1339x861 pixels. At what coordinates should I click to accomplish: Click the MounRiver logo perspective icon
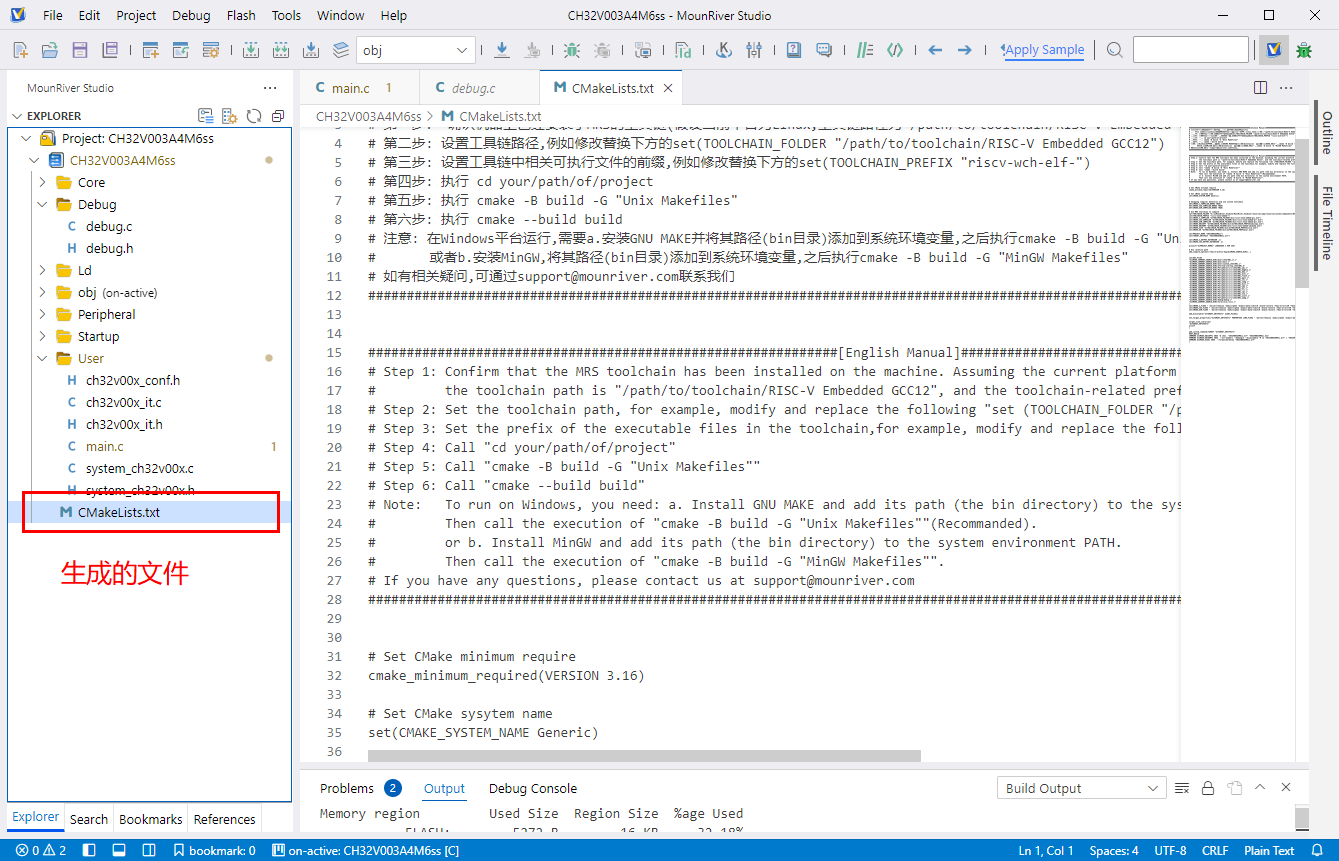coord(1273,49)
